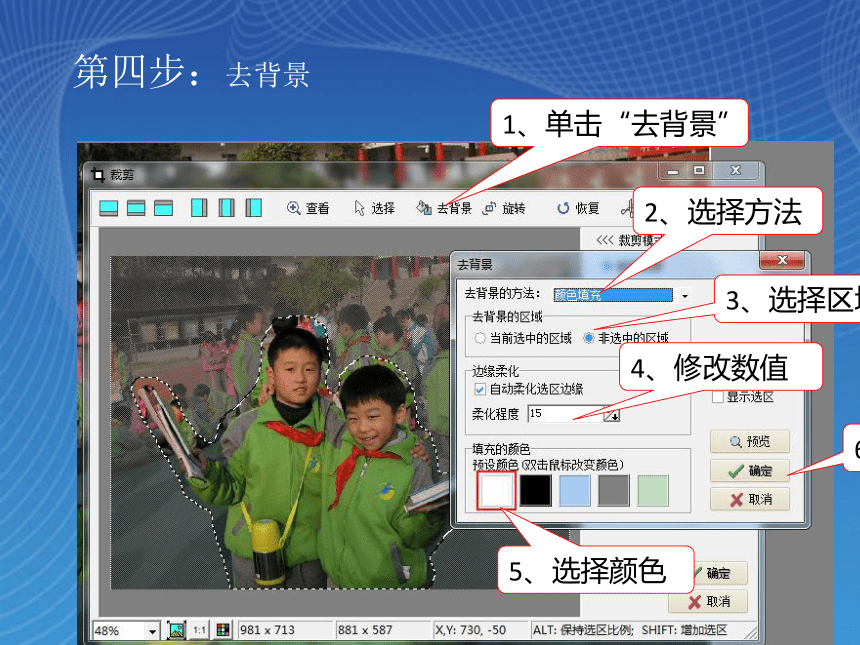This screenshot has height=645, width=860.
Task: Collapse the 裁剪模式 panel via <<< arrows
Action: pyautogui.click(x=604, y=240)
